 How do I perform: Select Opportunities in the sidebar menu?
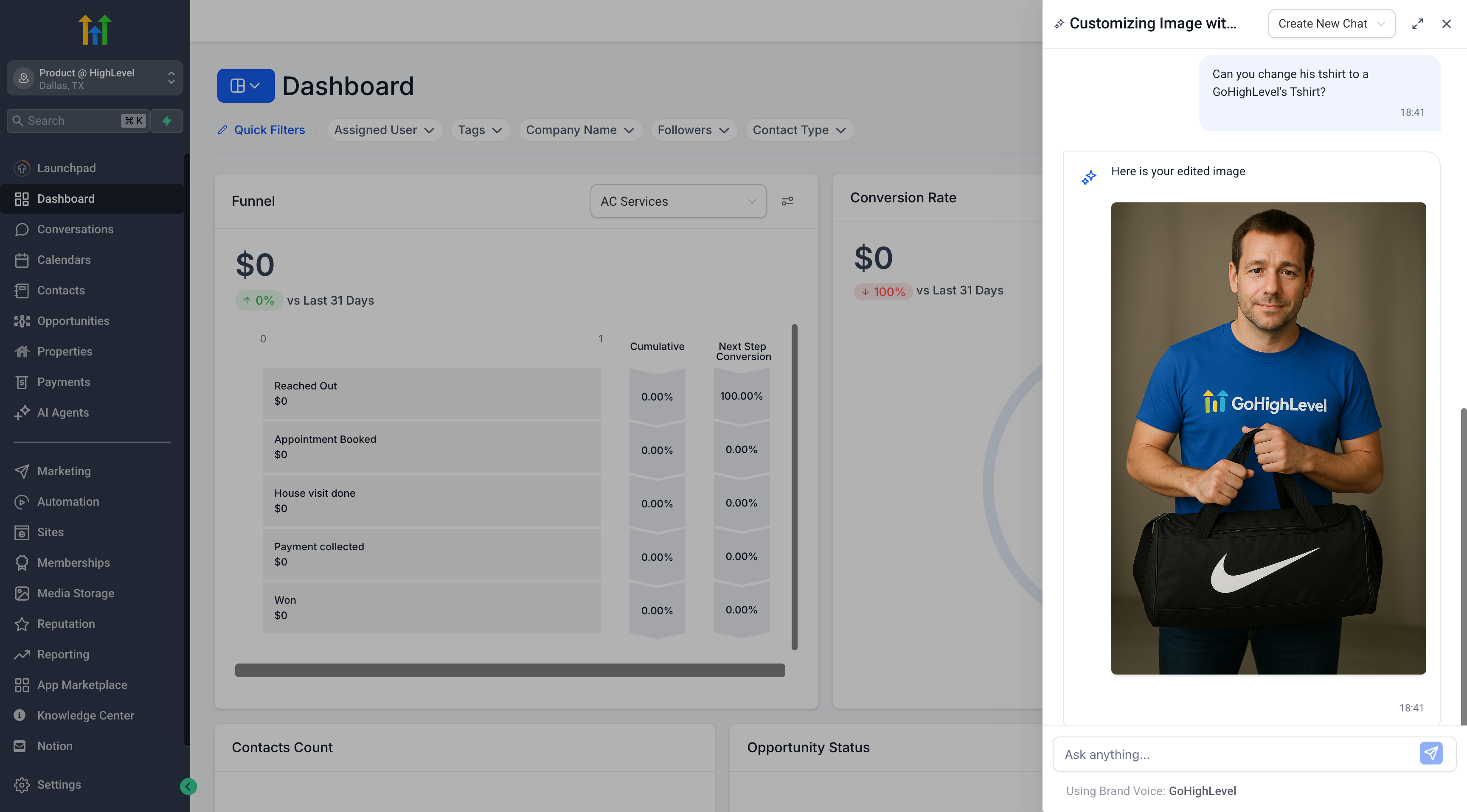[x=73, y=321]
